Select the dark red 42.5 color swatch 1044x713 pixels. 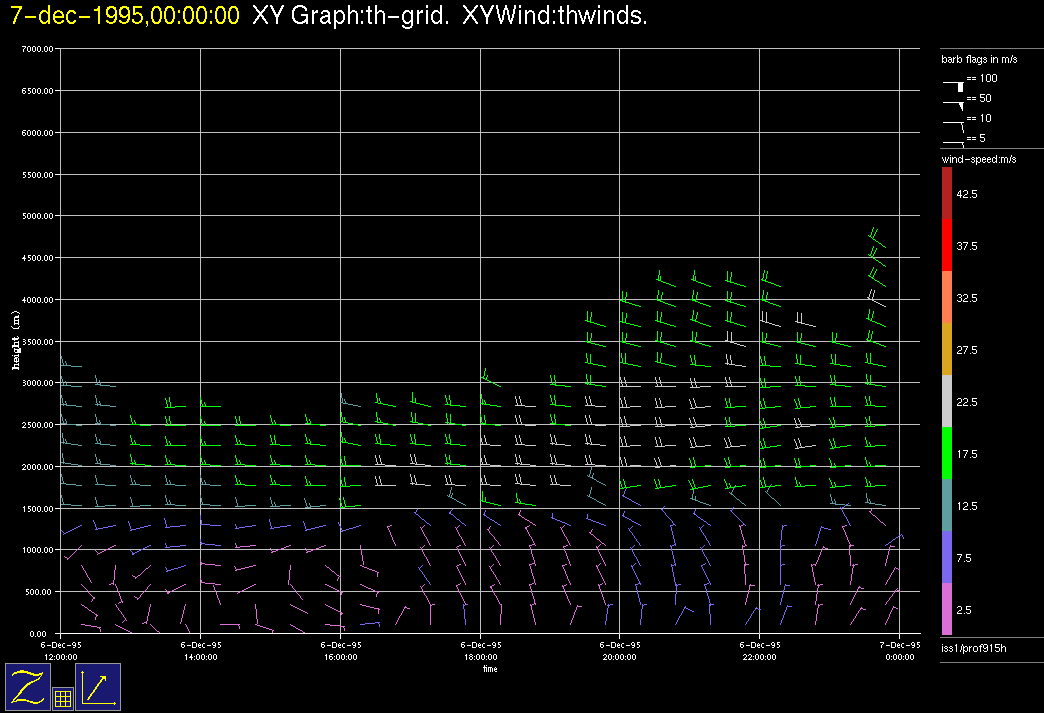pyautogui.click(x=947, y=193)
